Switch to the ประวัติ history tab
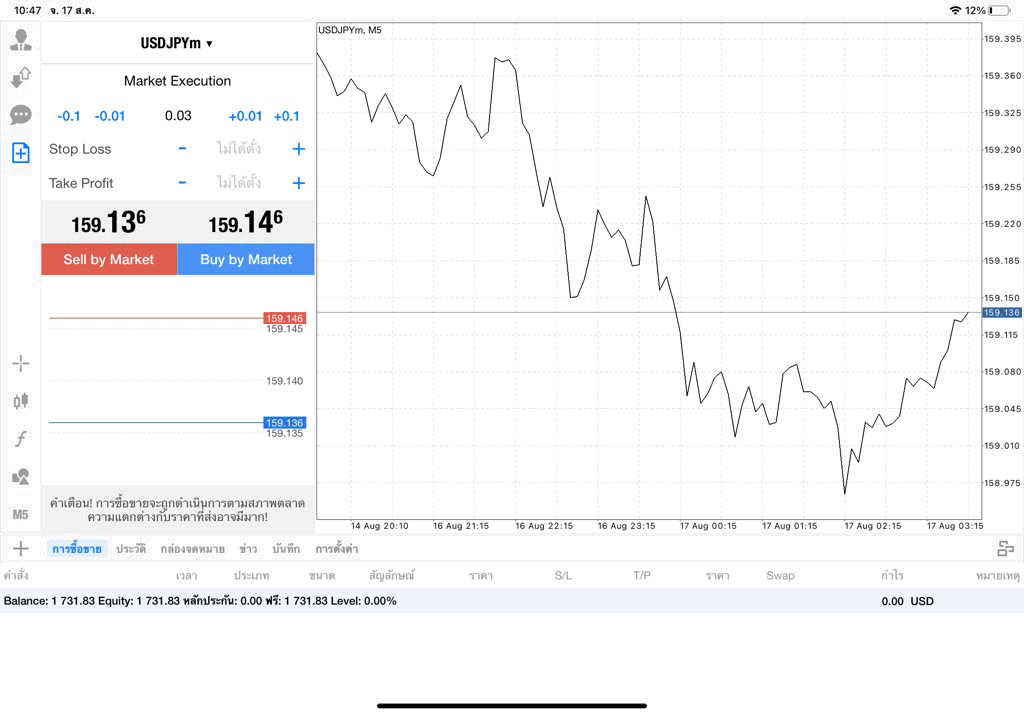Viewport: 1024px width, 715px height. tap(131, 549)
